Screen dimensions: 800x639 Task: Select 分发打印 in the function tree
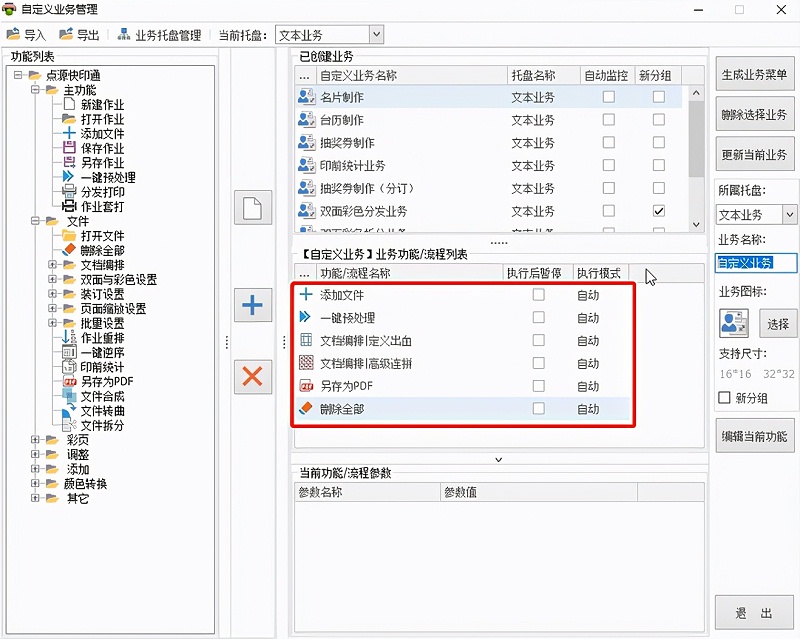pyautogui.click(x=102, y=192)
